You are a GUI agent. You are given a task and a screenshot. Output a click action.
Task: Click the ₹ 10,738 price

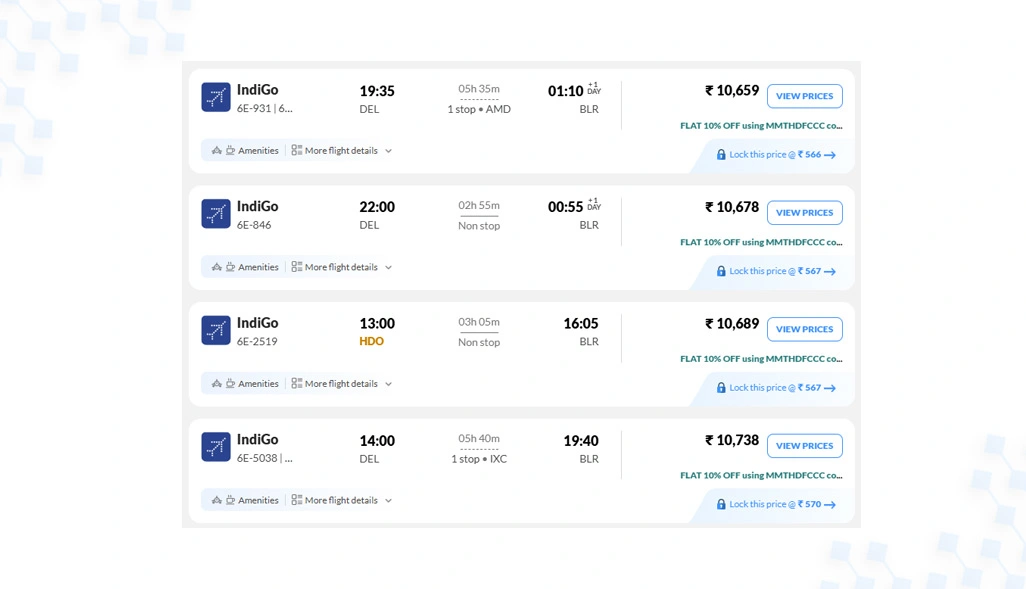point(732,440)
